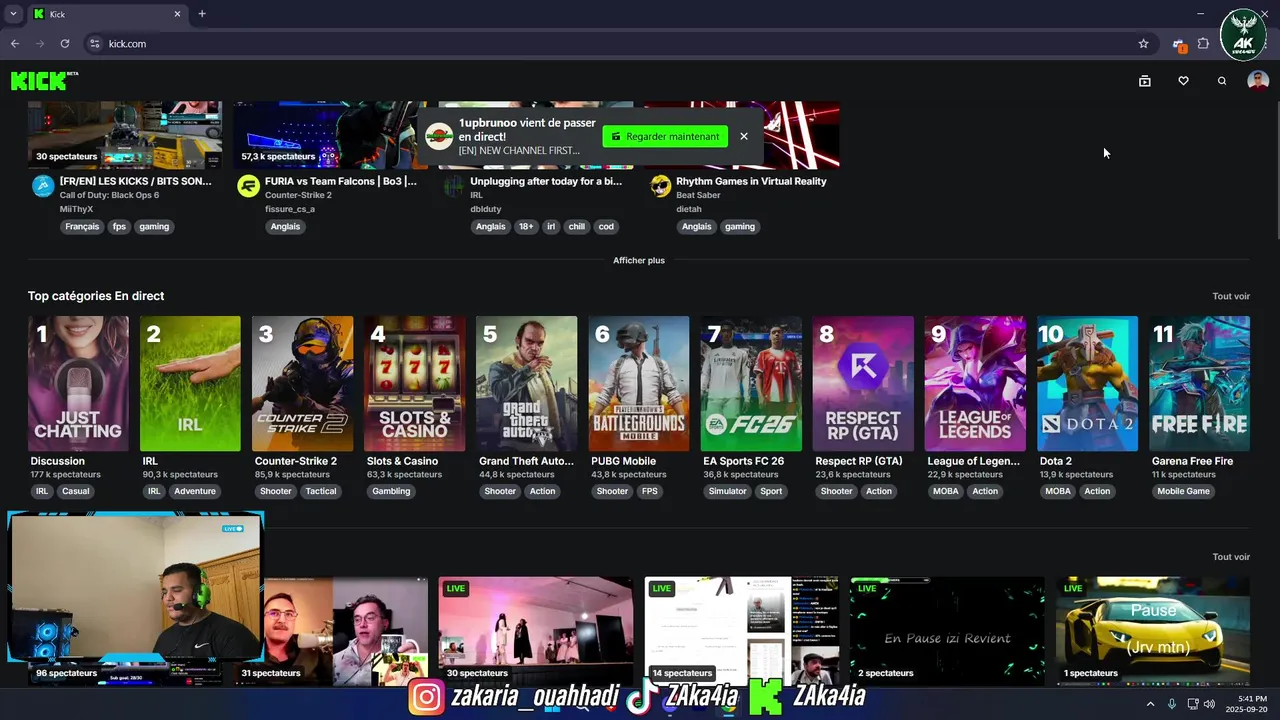Open the user profile avatar in Kick header

click(1258, 81)
